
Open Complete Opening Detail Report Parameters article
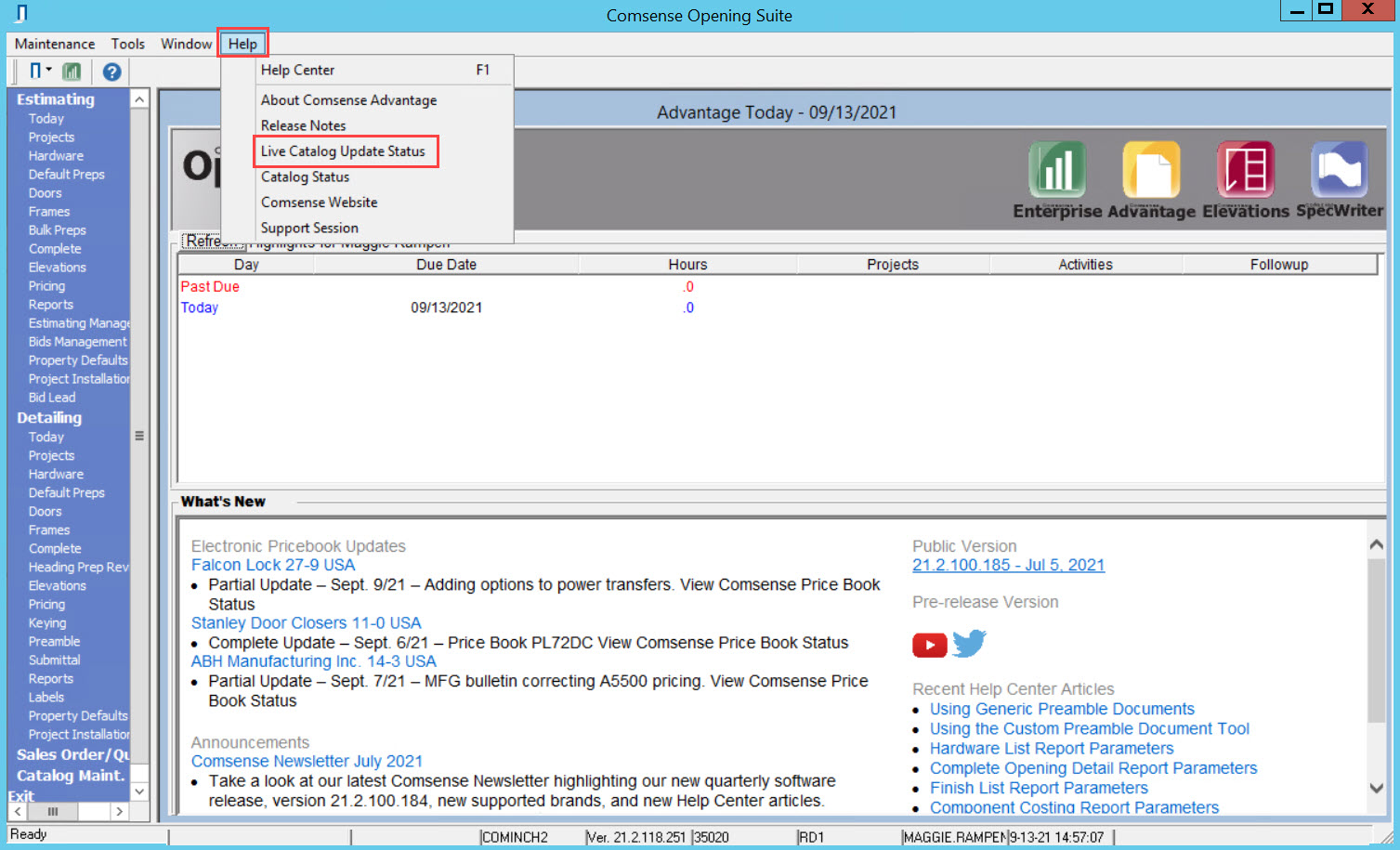(x=1093, y=768)
